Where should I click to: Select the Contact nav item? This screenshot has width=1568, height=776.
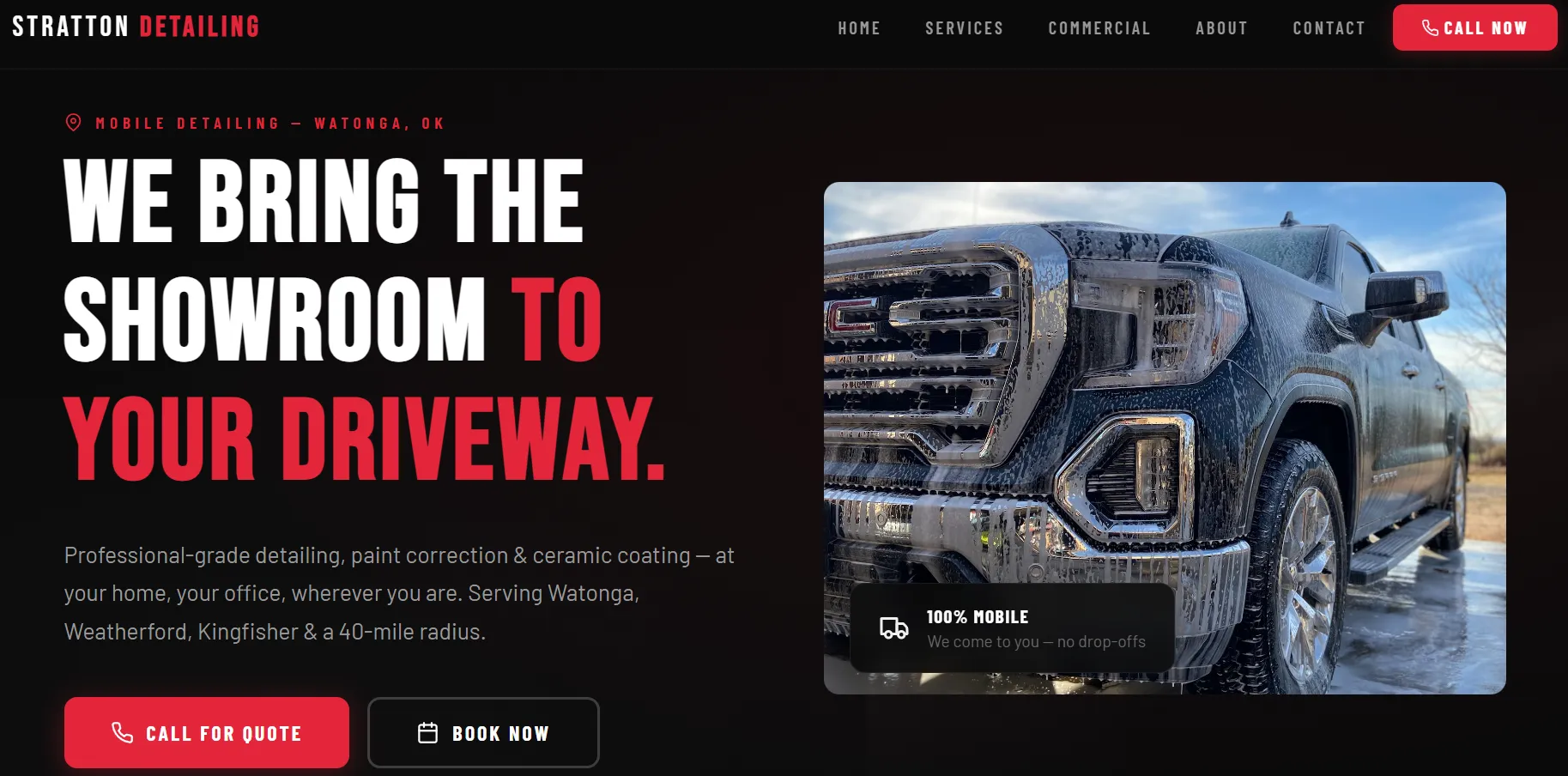1329,28
